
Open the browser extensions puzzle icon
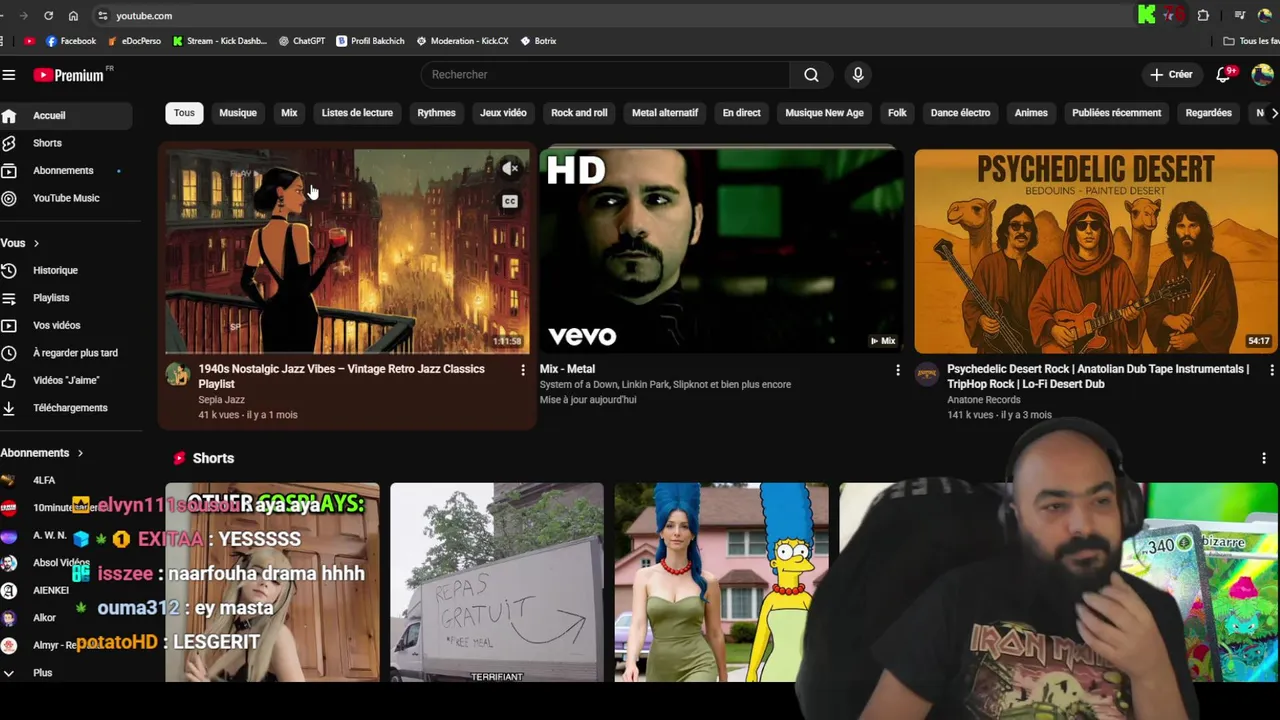[1203, 16]
